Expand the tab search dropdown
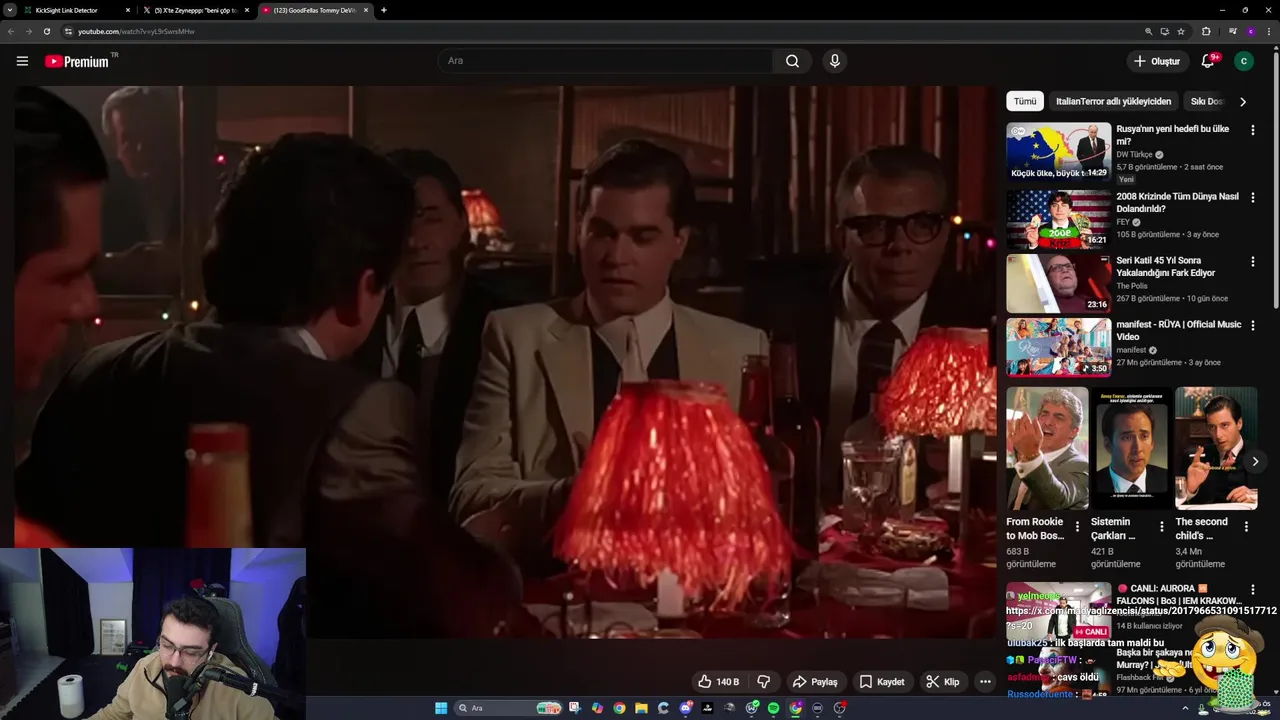1280x720 pixels. pyautogui.click(x=10, y=10)
